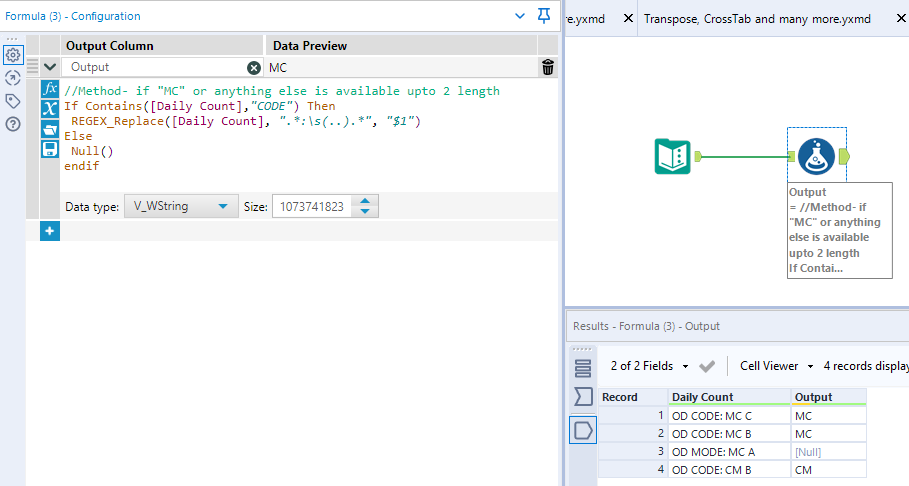909x486 pixels.
Task: Close the first .yxmd workflow tab
Action: [x=628, y=19]
